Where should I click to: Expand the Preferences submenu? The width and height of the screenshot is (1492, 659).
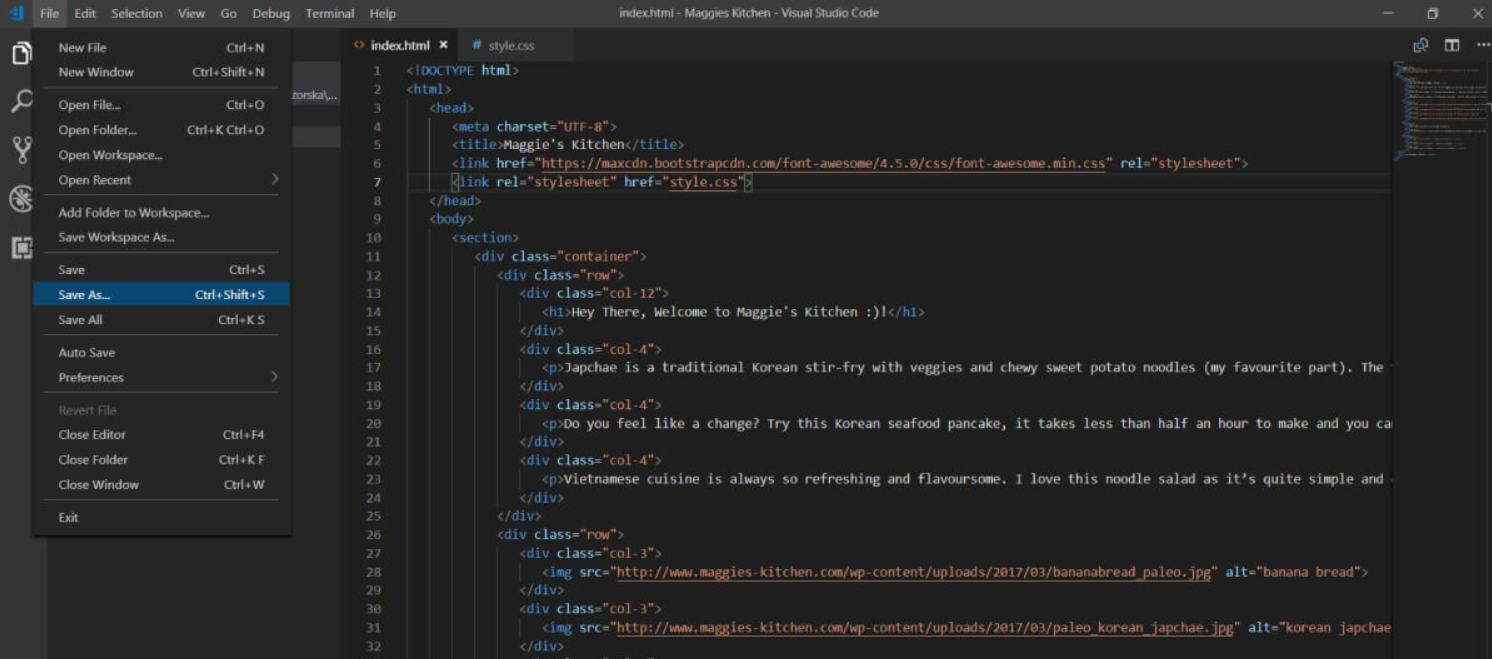point(91,377)
